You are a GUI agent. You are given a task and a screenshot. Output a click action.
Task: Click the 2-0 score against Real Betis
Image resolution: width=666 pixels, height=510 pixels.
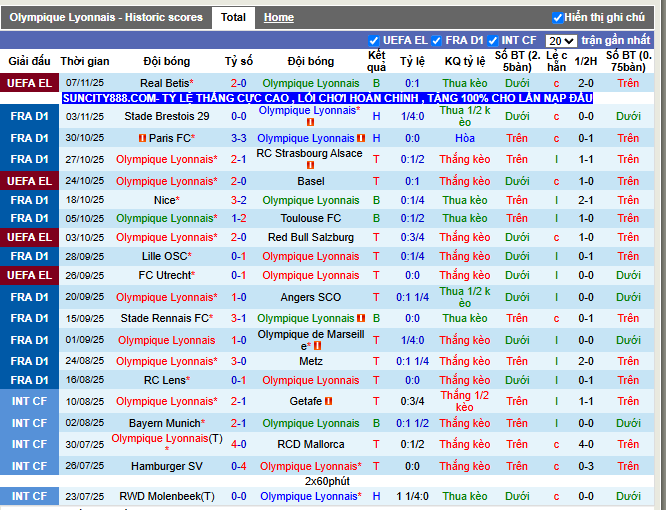(x=239, y=83)
